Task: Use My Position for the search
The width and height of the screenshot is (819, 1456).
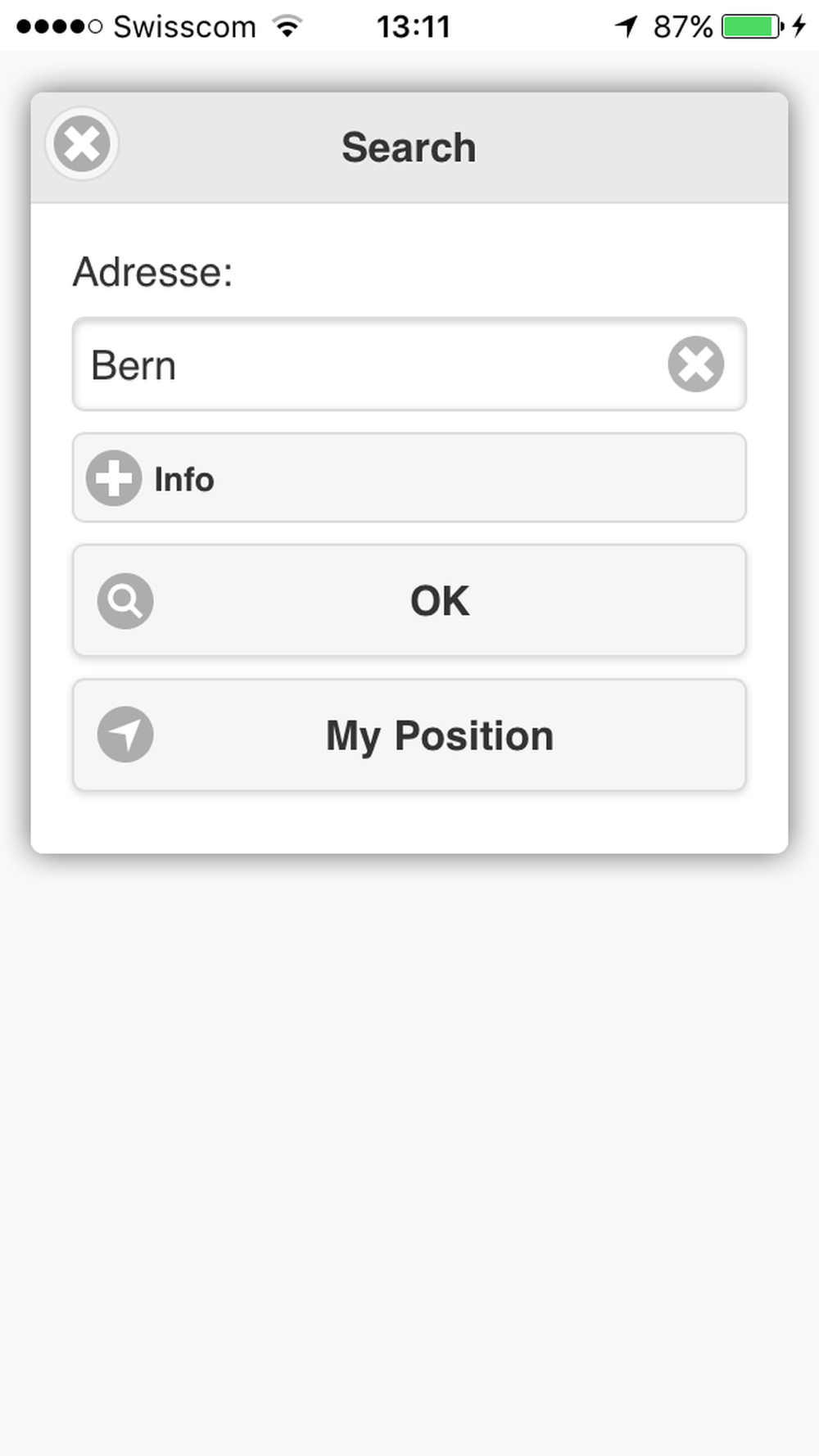Action: [x=409, y=735]
